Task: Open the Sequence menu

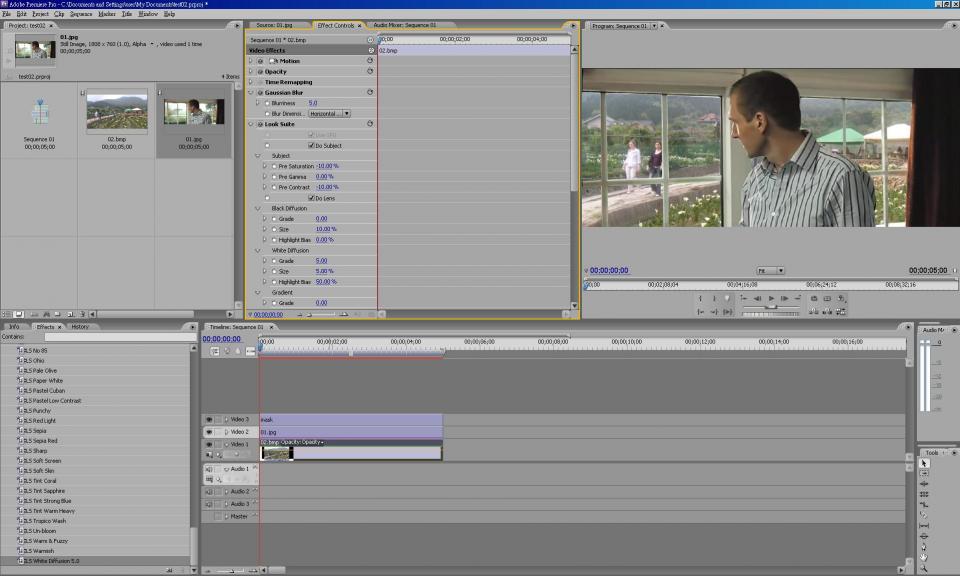Action: [81, 14]
